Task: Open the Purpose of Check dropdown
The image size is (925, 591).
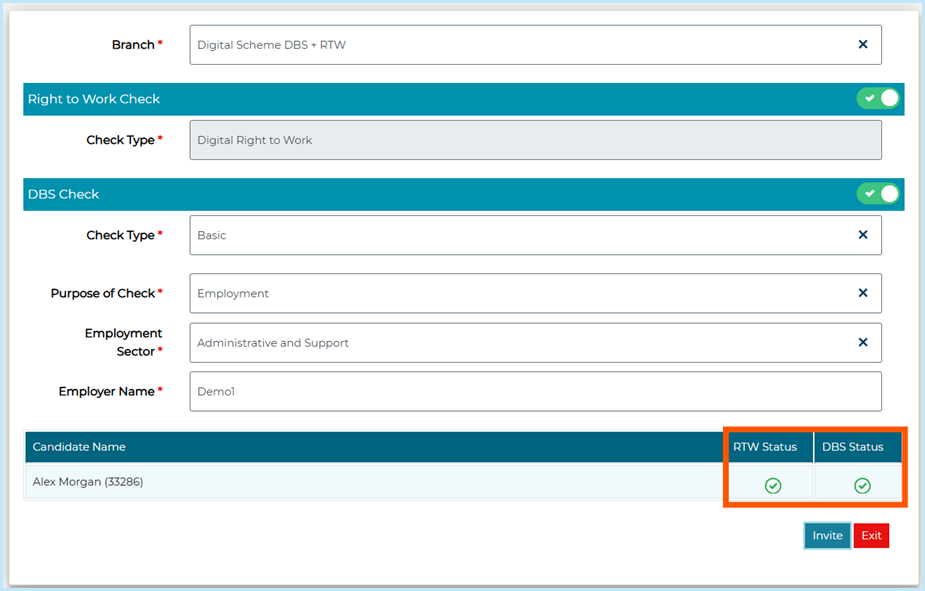Action: click(535, 293)
